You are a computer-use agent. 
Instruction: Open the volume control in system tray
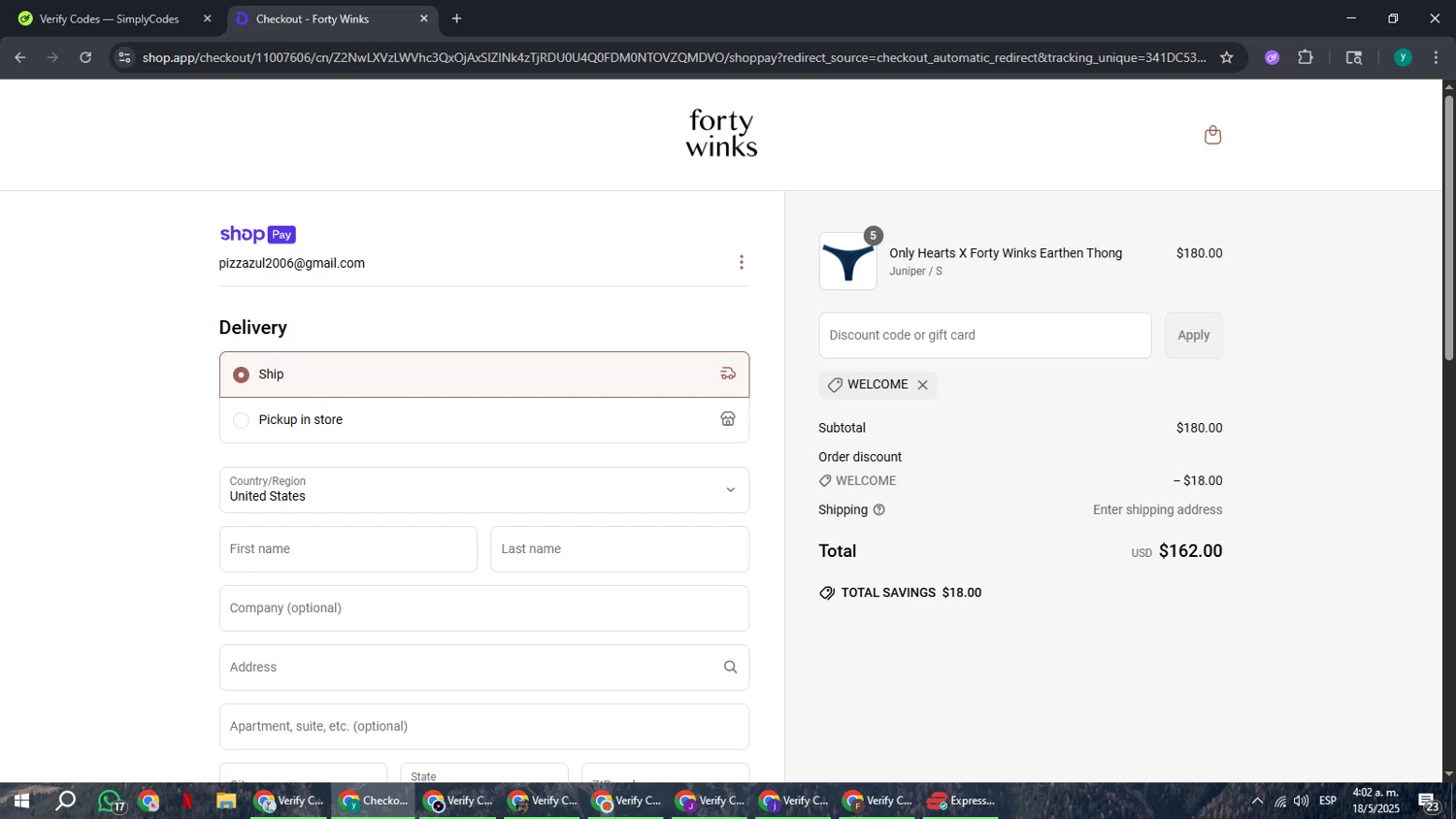coord(1301,802)
